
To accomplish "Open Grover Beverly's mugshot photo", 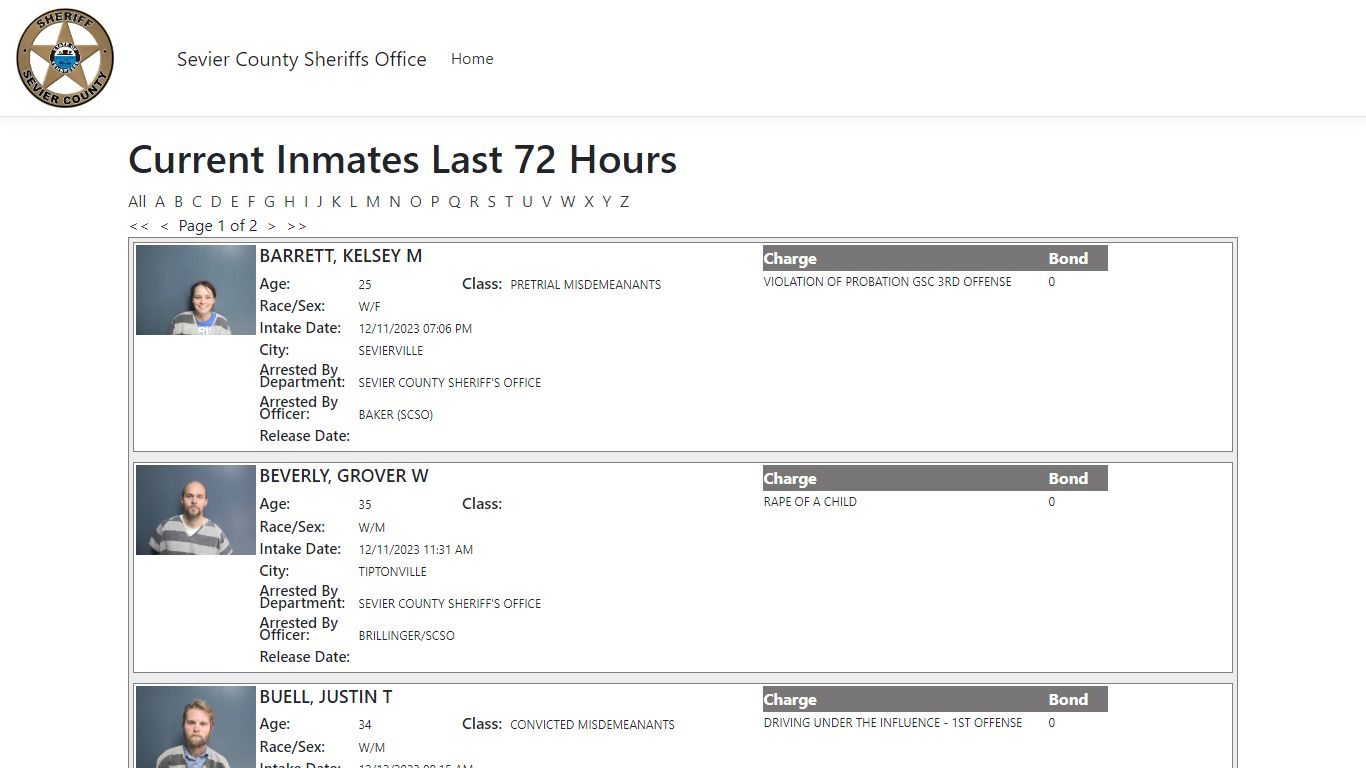I will (196, 510).
